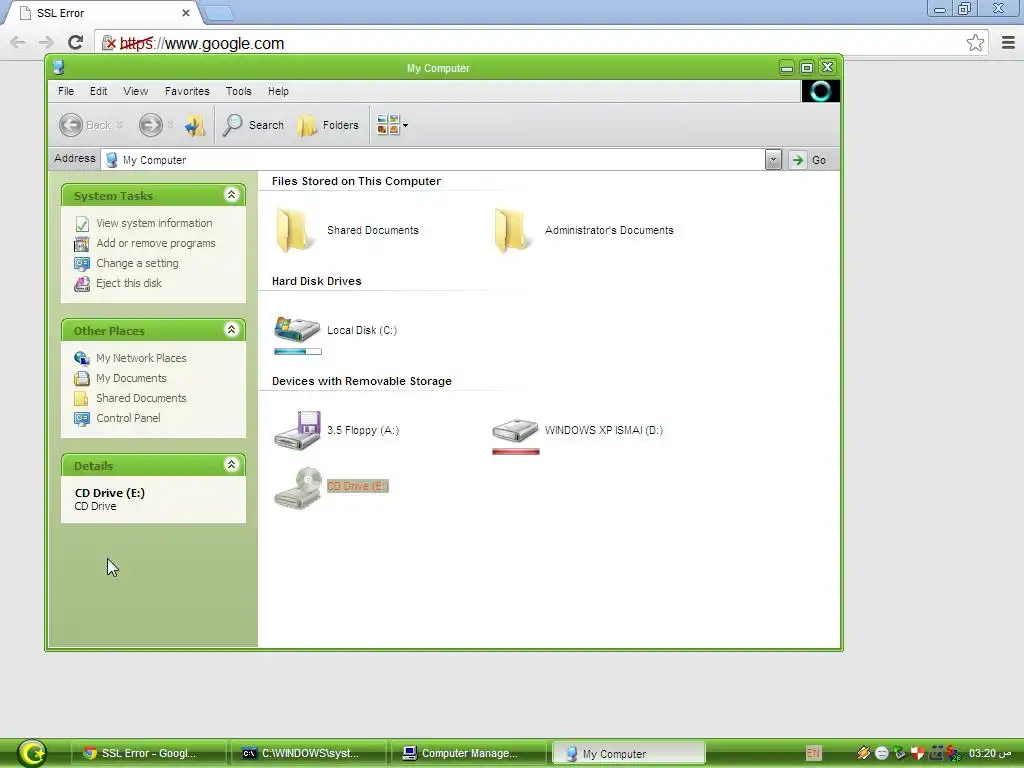This screenshot has width=1024, height=768.
Task: Open the Favorites menu
Action: coord(187,91)
